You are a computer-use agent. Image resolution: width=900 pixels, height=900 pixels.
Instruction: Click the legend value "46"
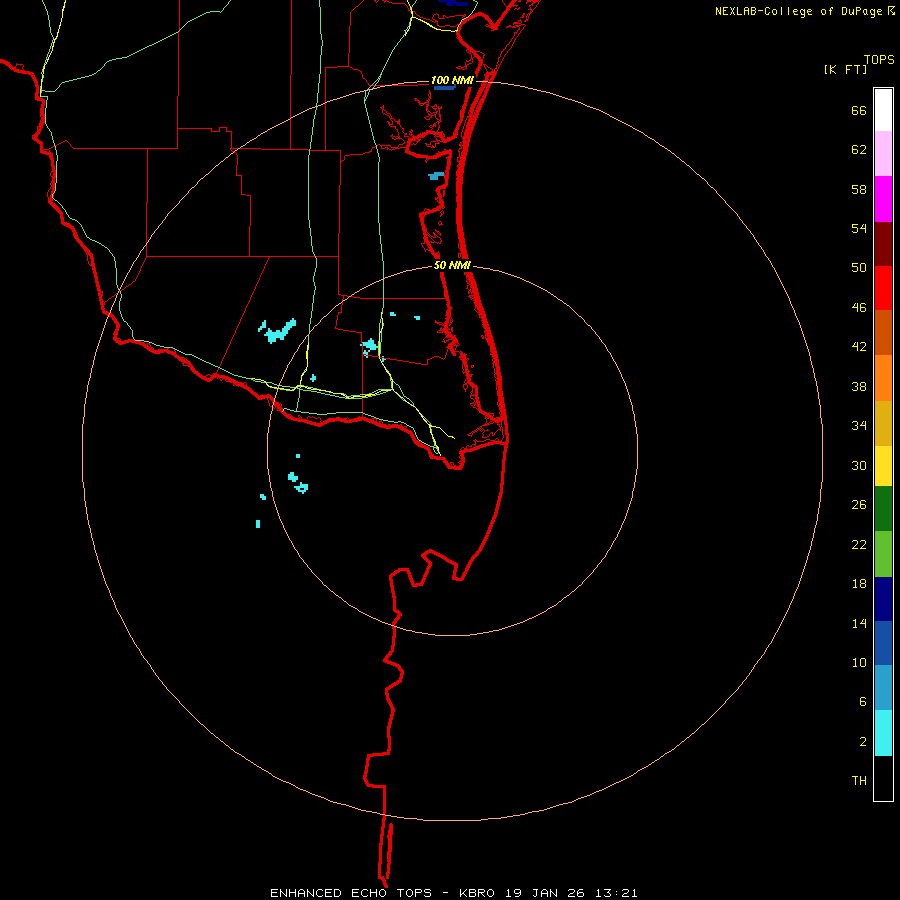tap(859, 308)
